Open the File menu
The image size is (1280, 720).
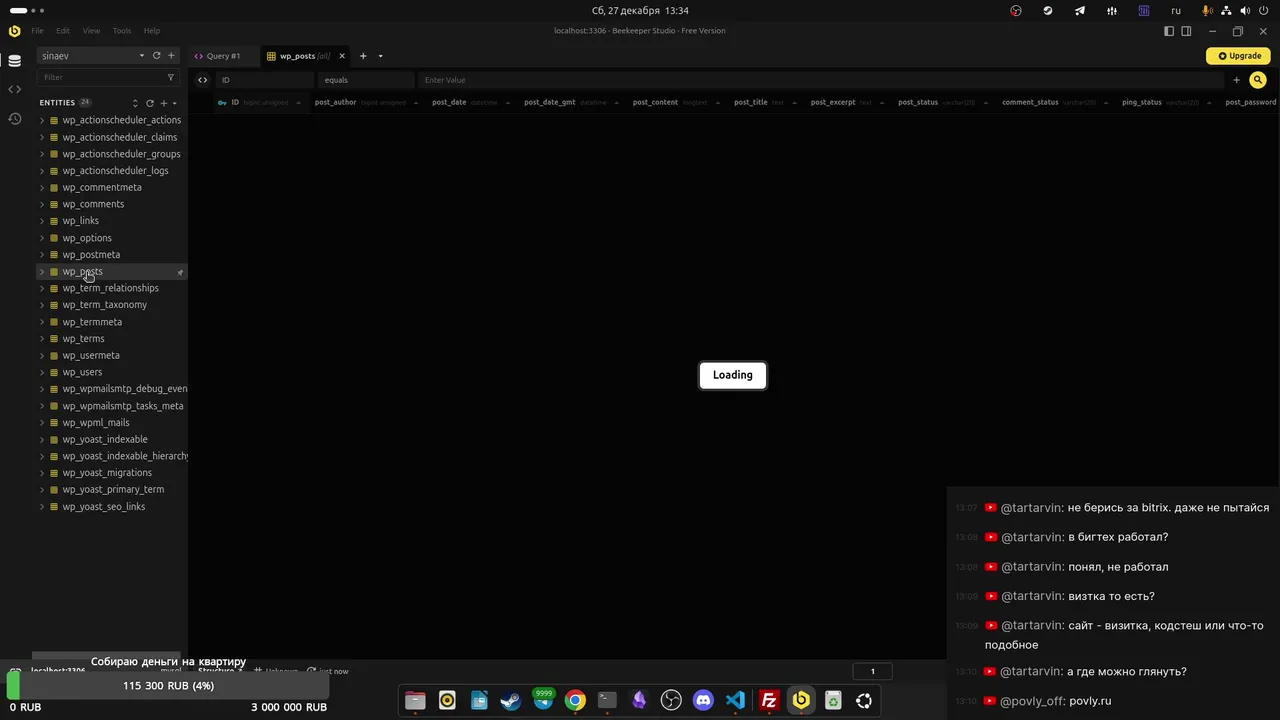click(x=37, y=31)
